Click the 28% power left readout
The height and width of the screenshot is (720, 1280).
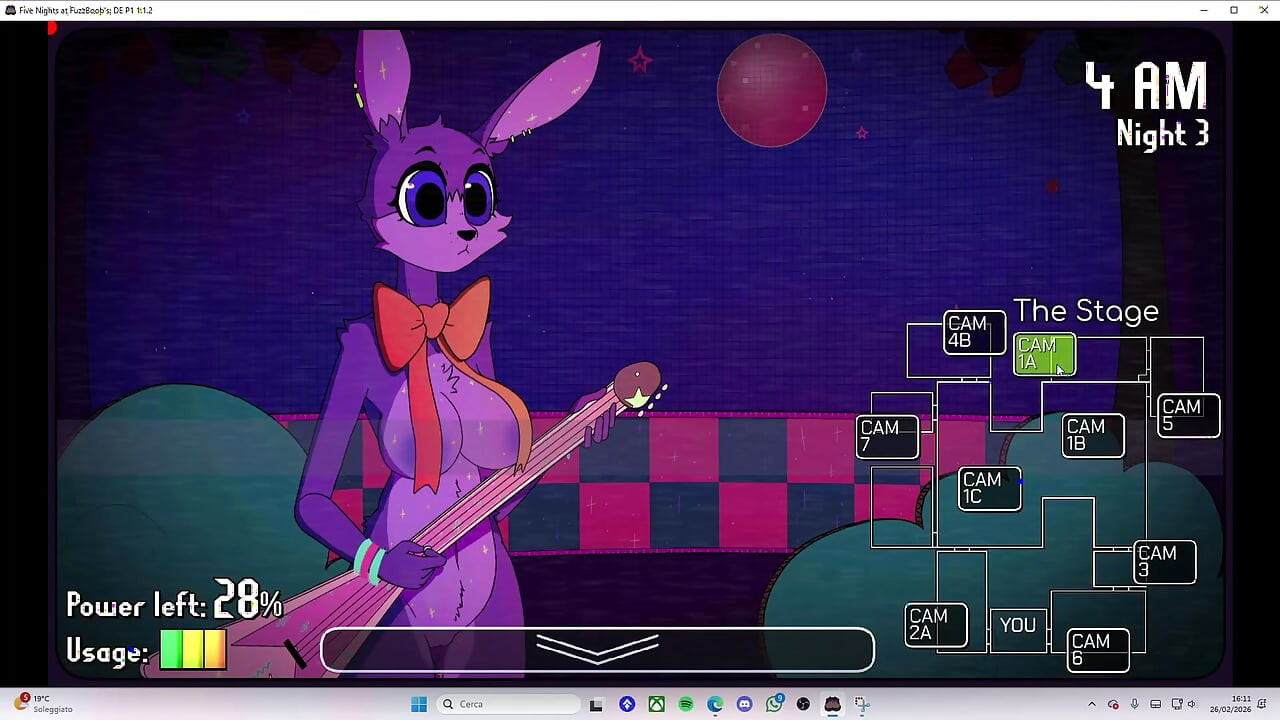[248, 600]
